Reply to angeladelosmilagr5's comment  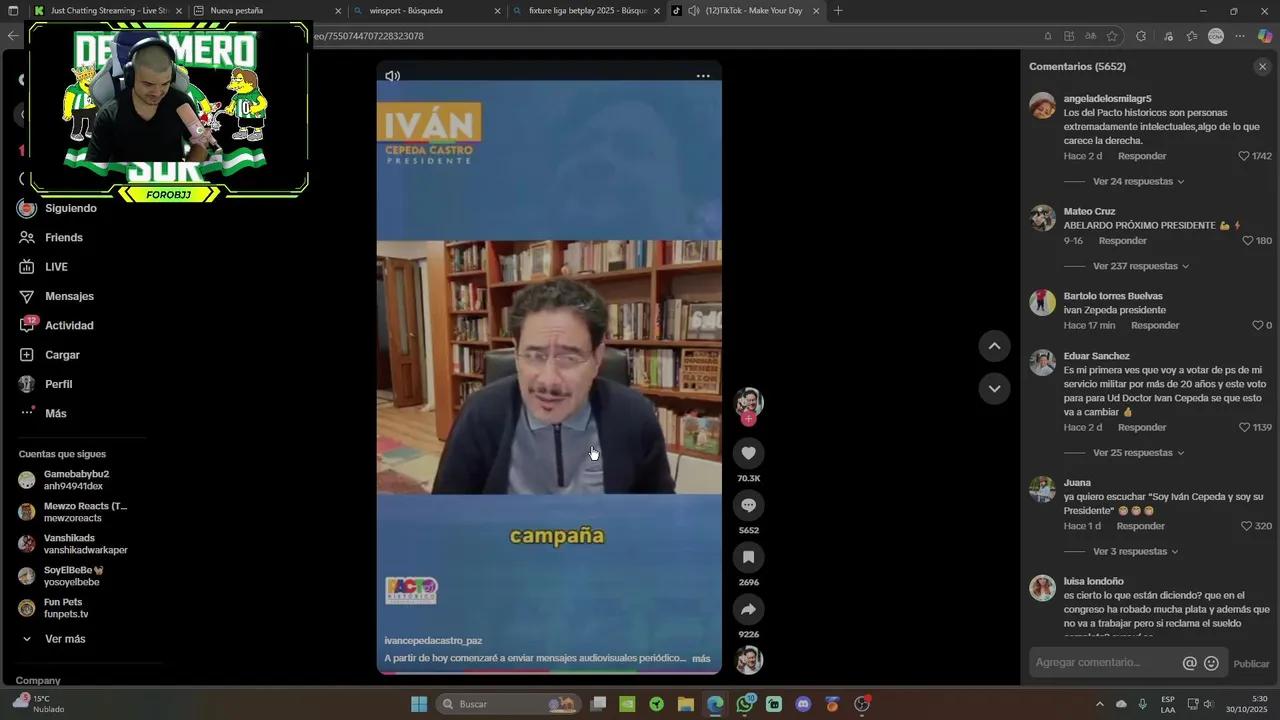coord(1142,156)
